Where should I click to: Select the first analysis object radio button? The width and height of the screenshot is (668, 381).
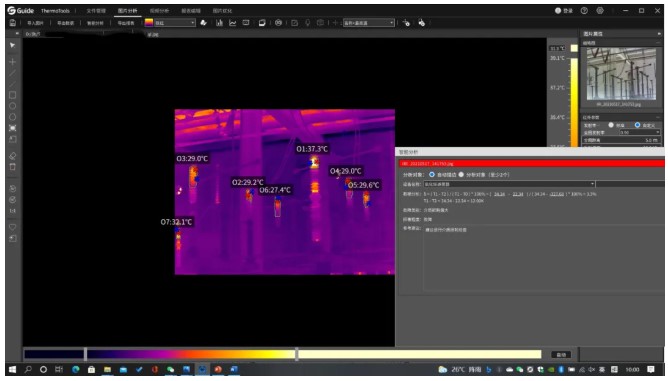pos(432,174)
